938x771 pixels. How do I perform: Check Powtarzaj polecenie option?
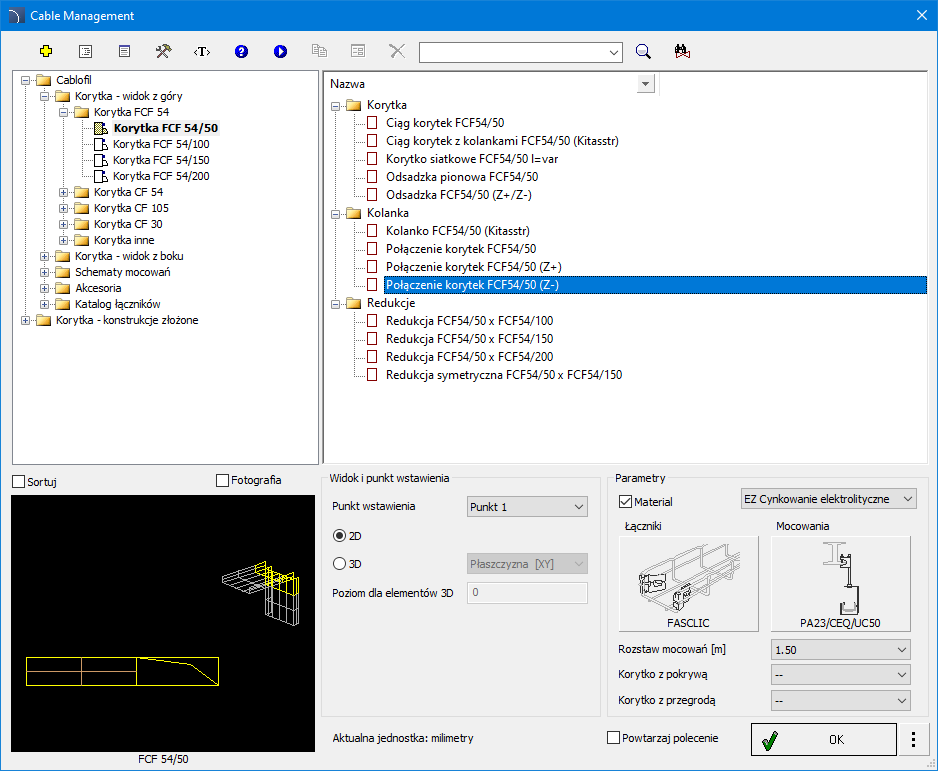(x=614, y=738)
